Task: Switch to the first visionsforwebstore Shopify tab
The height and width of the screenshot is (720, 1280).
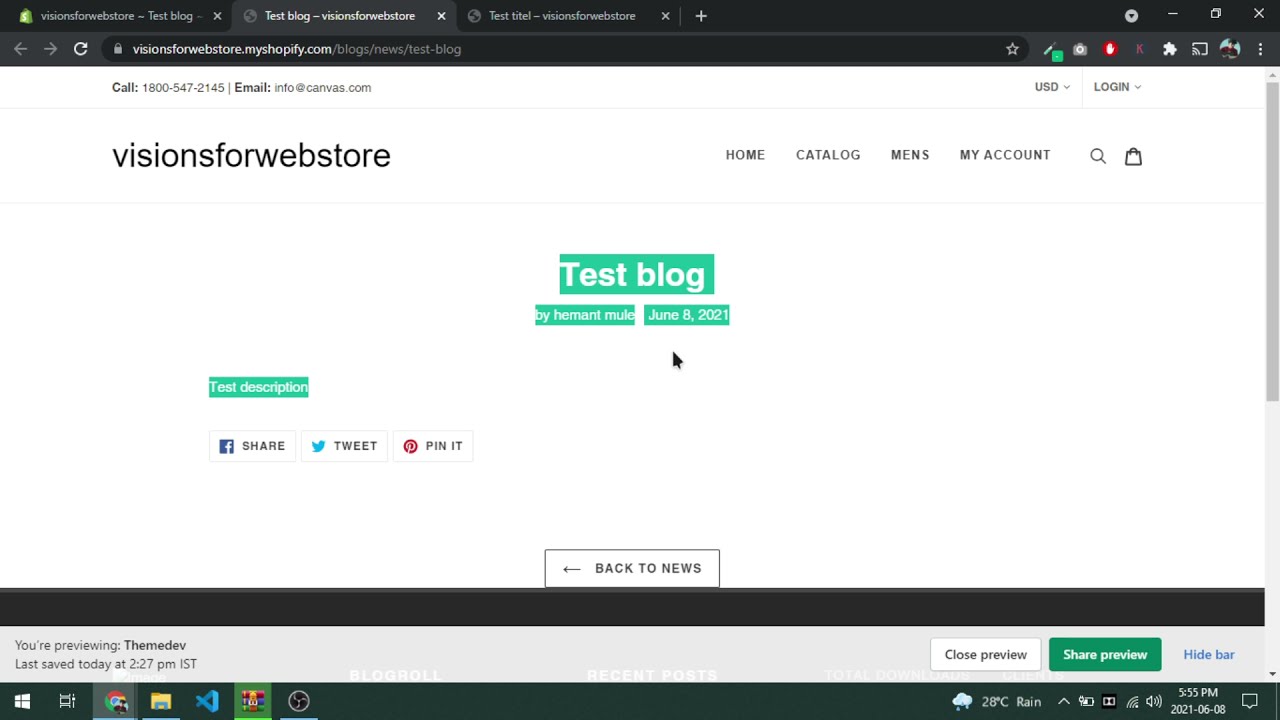Action: [117, 16]
